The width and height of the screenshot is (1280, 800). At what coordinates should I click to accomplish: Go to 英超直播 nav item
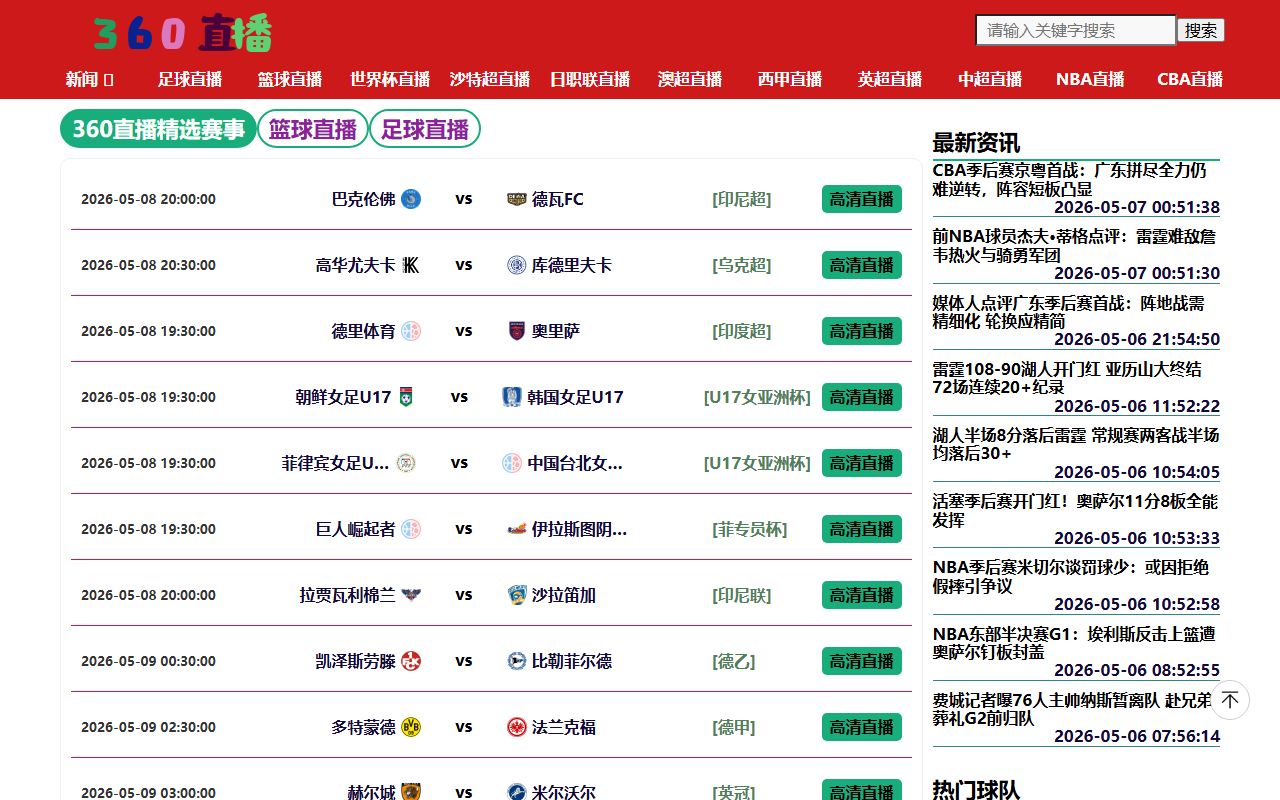pyautogui.click(x=890, y=79)
